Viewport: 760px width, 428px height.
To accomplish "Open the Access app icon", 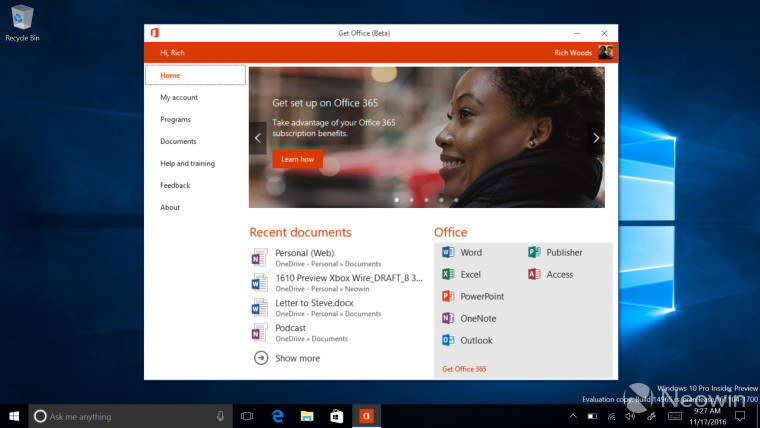I will click(x=534, y=274).
